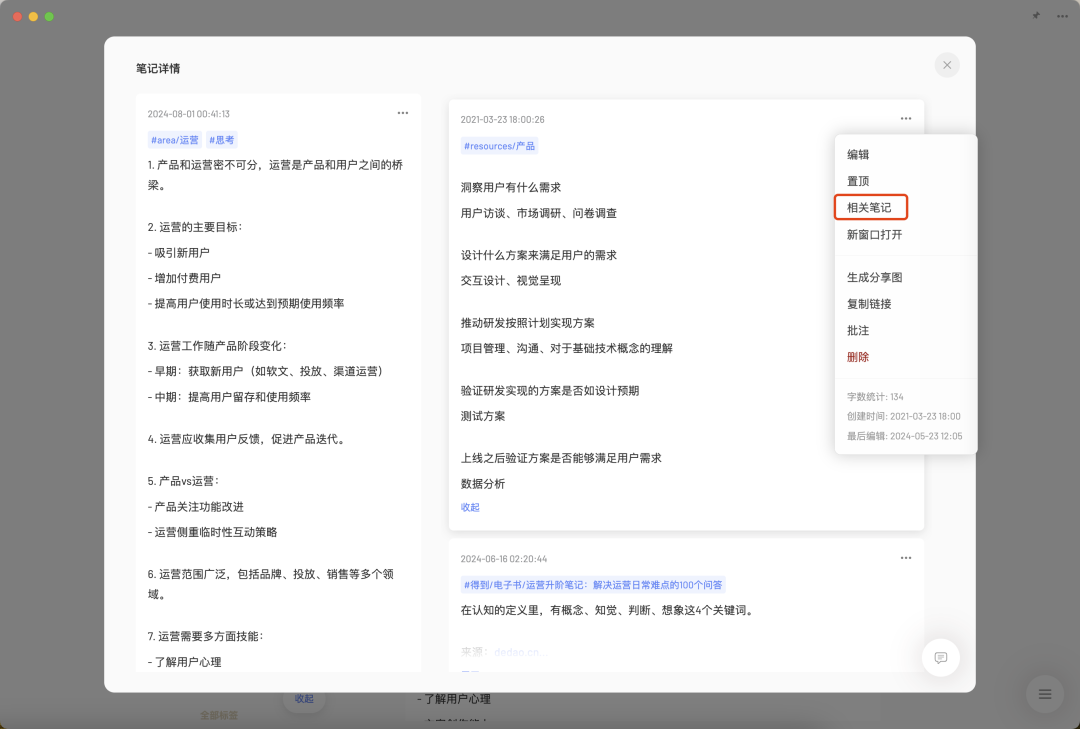Select 新窗口打开 menu option
1080x729 pixels.
click(x=874, y=235)
